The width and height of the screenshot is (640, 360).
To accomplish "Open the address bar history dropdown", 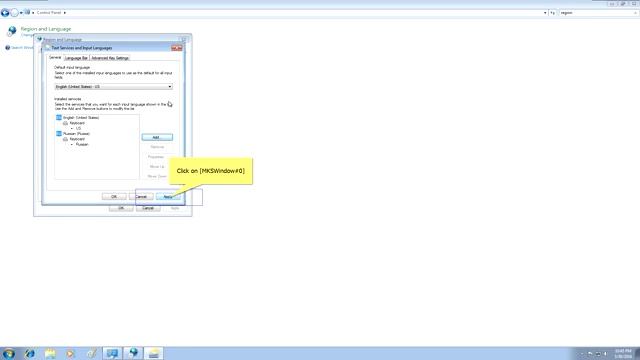I will coord(545,13).
